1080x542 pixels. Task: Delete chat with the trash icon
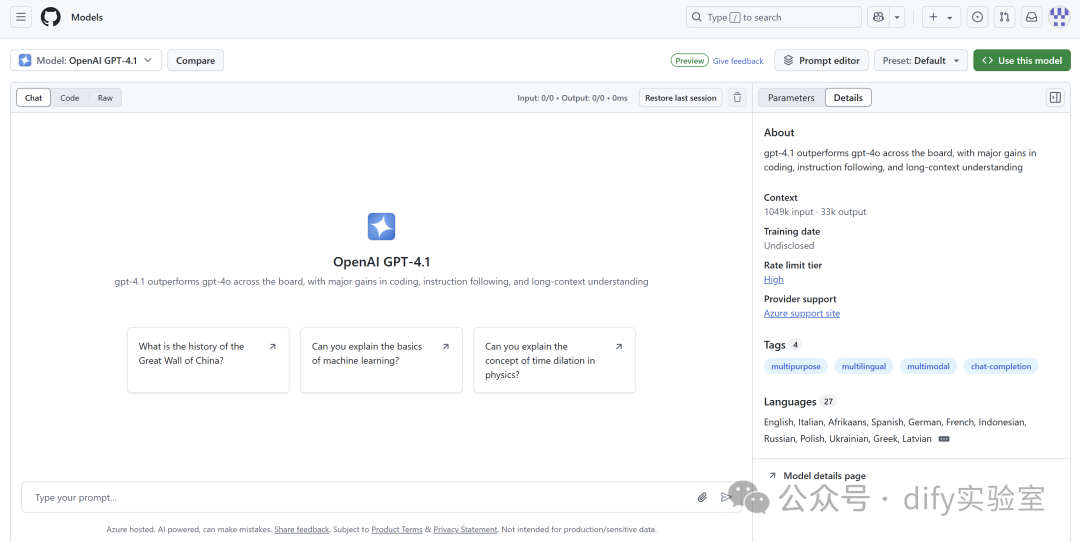tap(738, 98)
